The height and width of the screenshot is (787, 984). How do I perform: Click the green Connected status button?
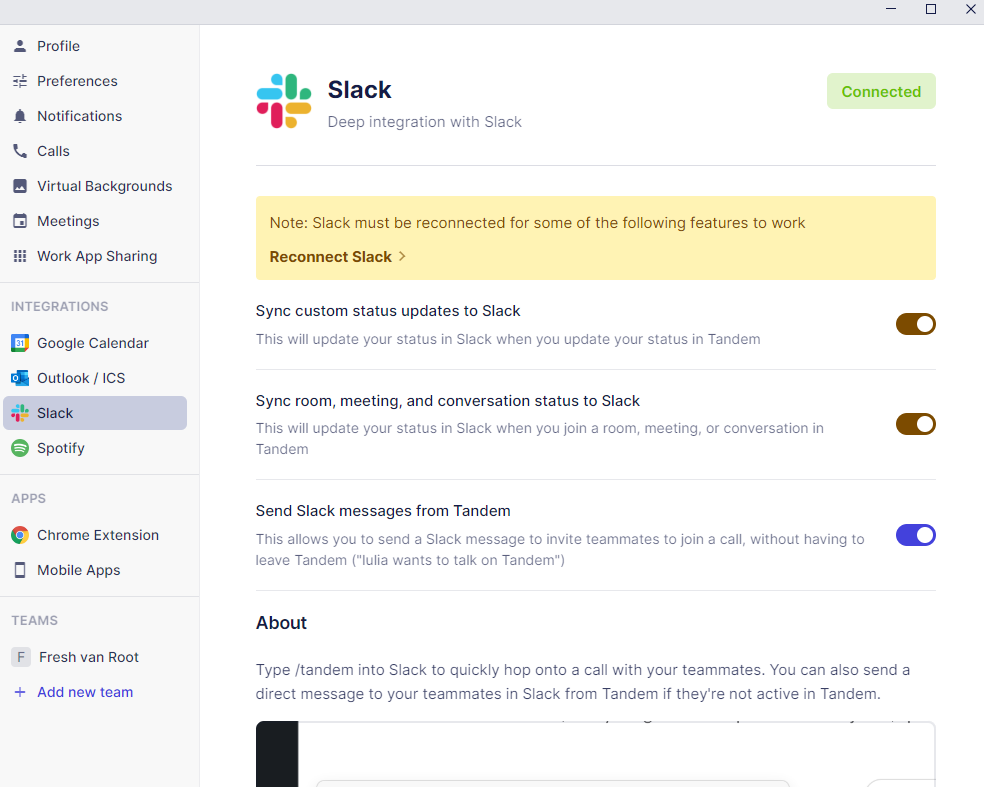click(x=881, y=91)
